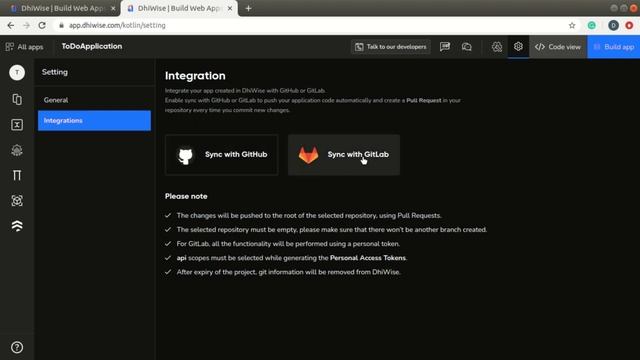Viewport: 640px width, 360px height.
Task: Click Talk to our developers button
Action: coord(391,47)
